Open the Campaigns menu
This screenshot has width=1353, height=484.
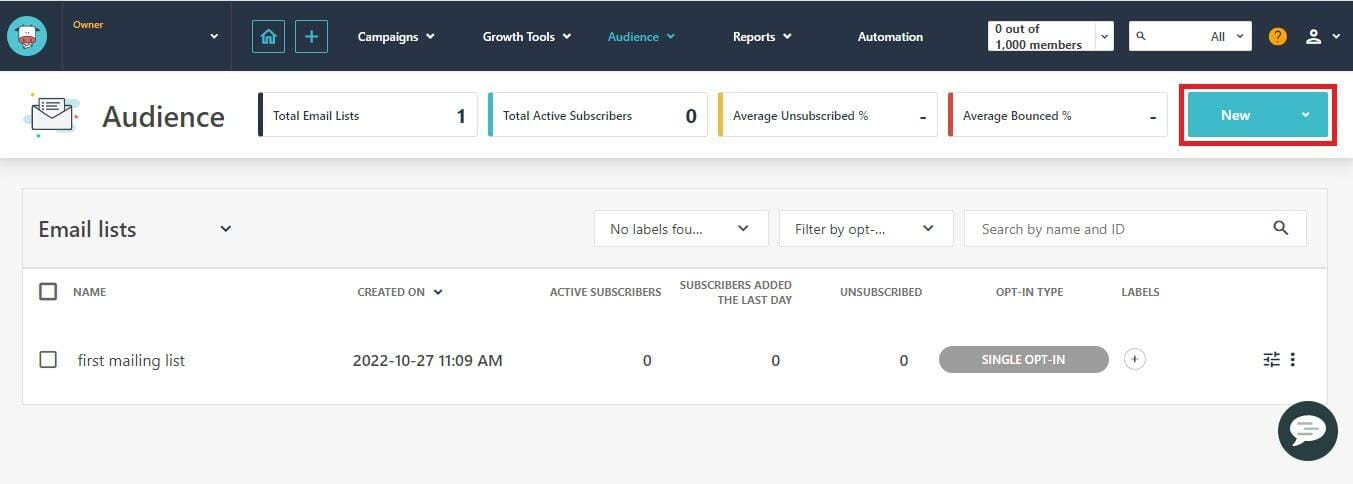pyautogui.click(x=396, y=37)
